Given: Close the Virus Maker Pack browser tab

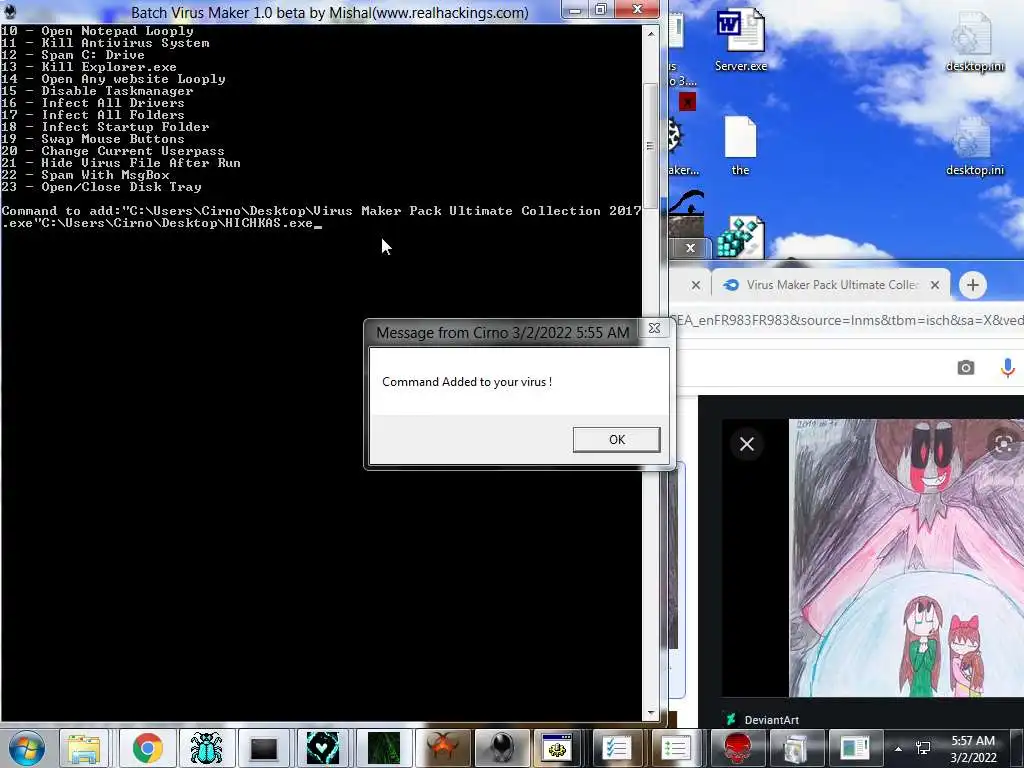Looking at the screenshot, I should (935, 285).
